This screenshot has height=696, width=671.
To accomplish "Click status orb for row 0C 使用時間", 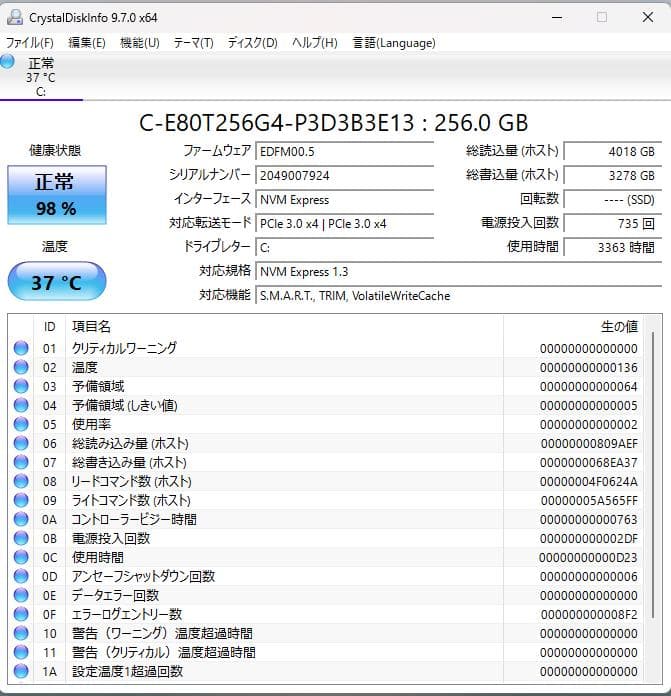I will click(21, 557).
